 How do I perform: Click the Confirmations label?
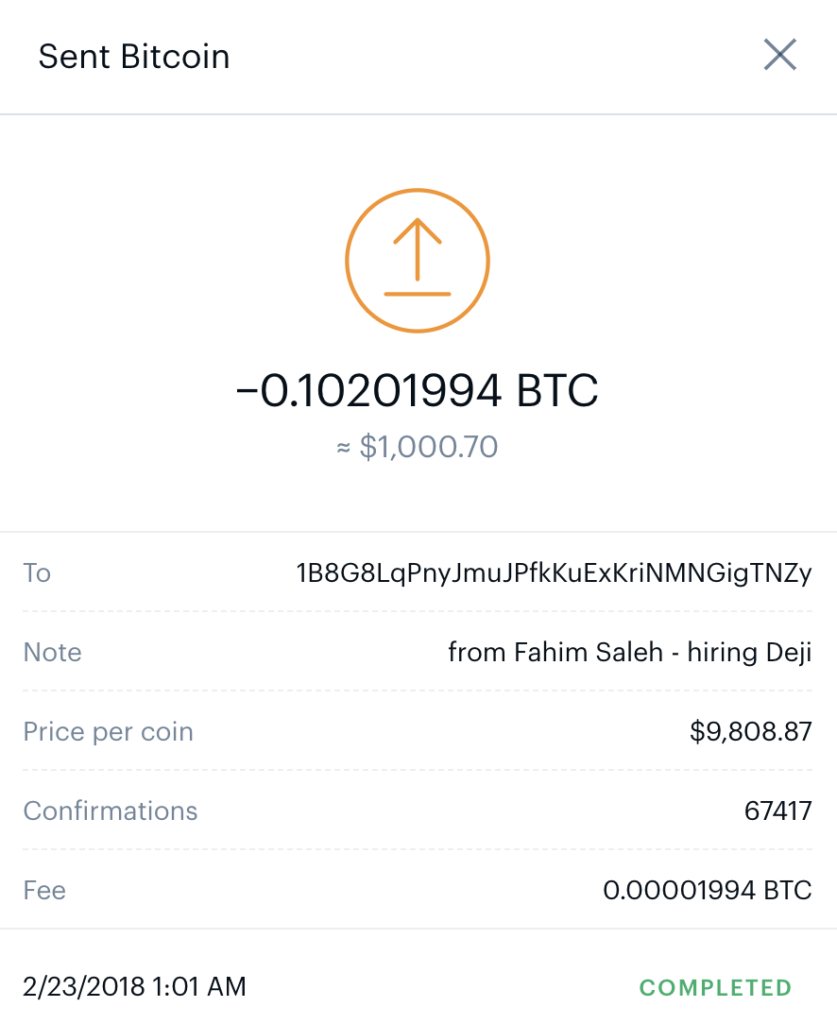click(x=110, y=810)
